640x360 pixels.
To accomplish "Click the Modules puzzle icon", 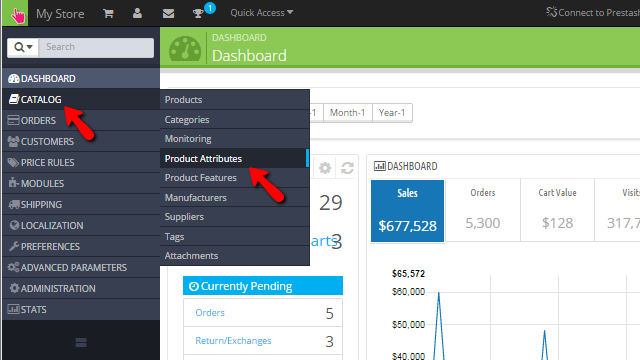I will (x=13, y=182).
